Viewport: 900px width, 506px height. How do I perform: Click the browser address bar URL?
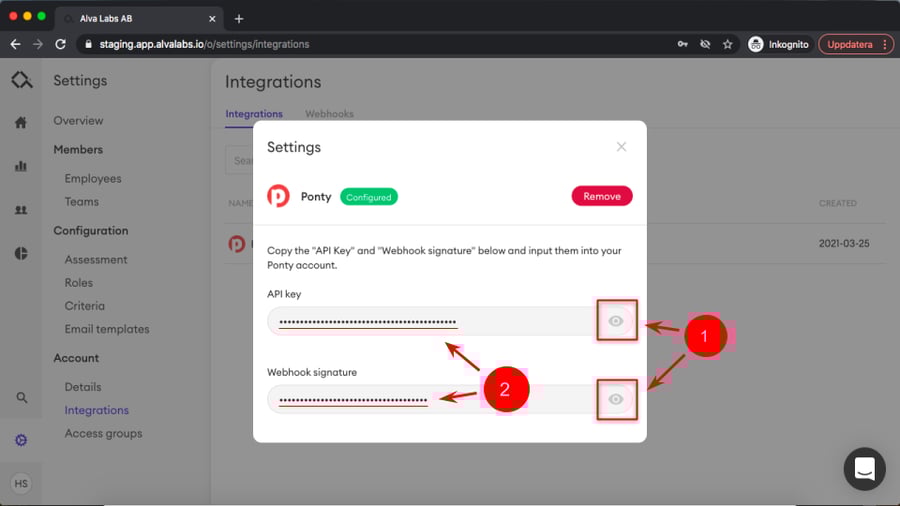[x=204, y=44]
